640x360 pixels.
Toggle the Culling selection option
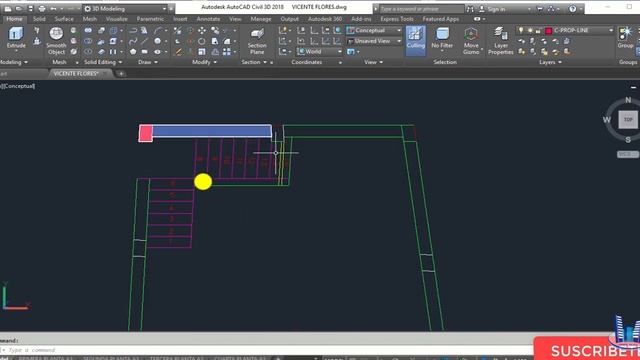tap(416, 40)
